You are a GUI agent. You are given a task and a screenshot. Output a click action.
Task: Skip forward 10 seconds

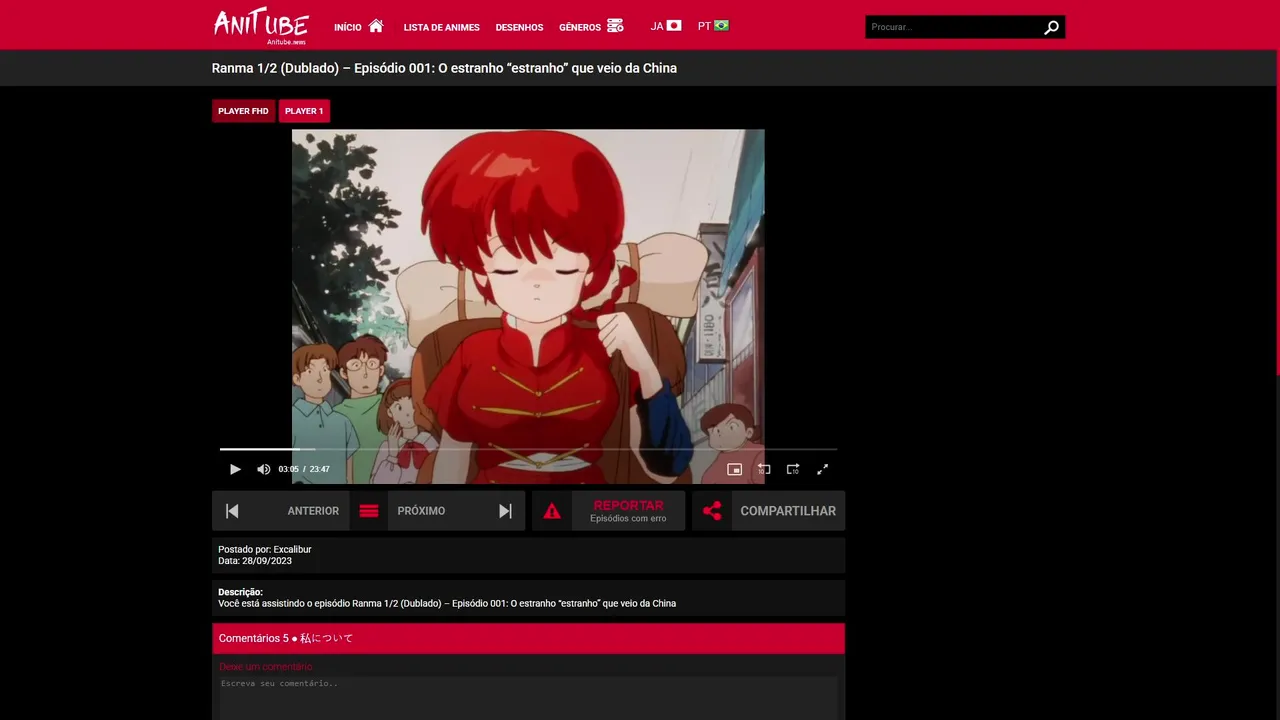click(x=793, y=469)
